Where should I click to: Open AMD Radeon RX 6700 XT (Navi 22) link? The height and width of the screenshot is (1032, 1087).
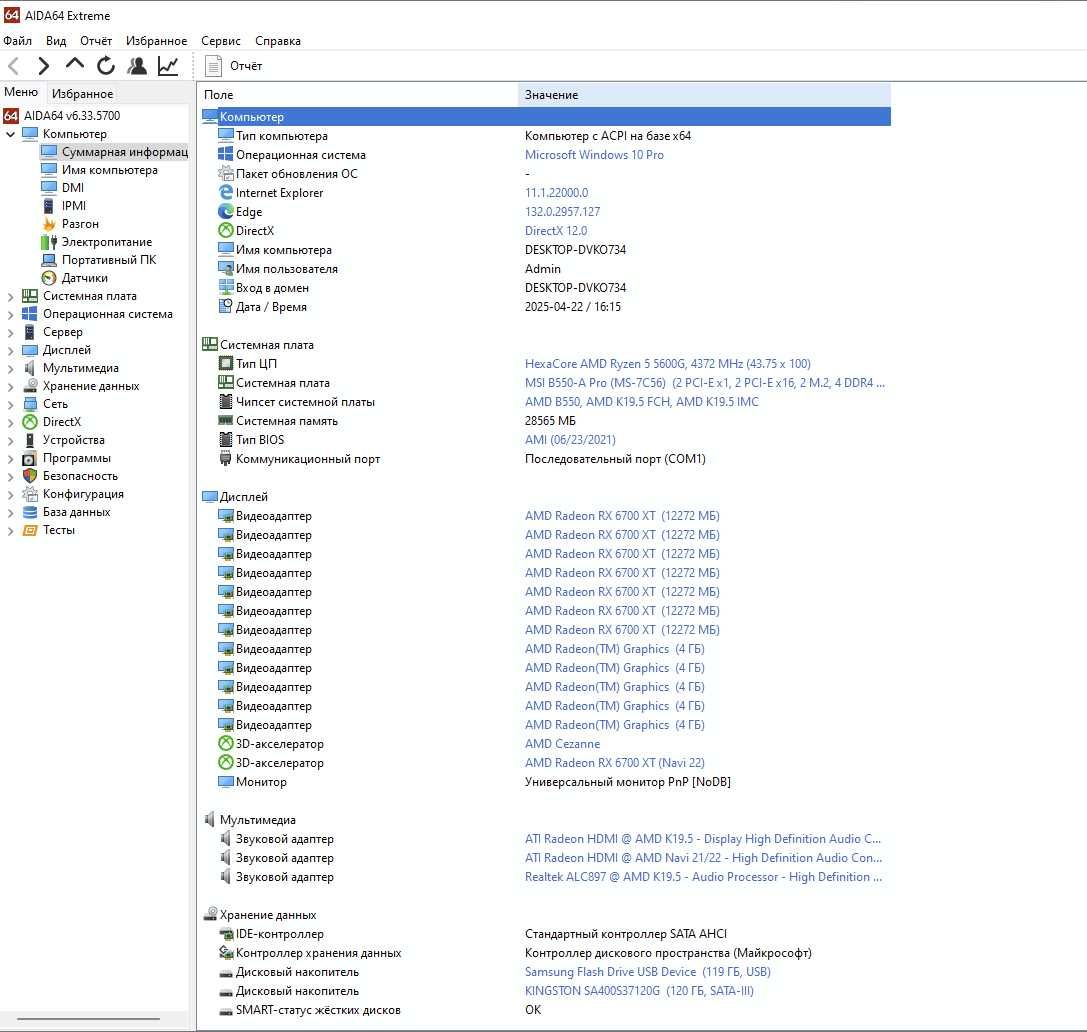coord(615,762)
